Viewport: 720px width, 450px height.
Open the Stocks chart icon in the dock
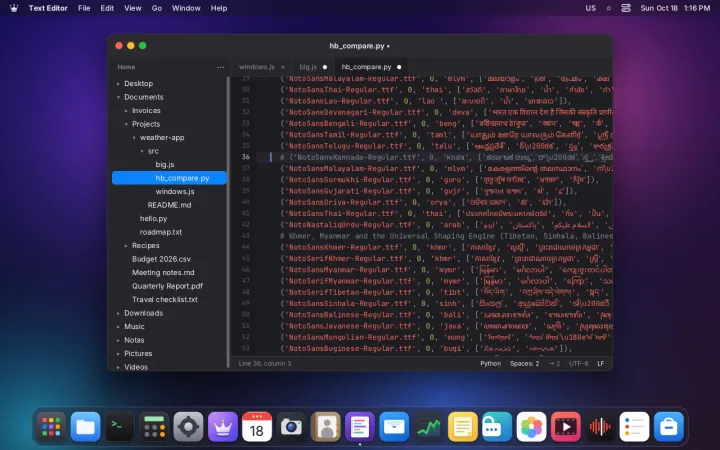click(x=428, y=427)
